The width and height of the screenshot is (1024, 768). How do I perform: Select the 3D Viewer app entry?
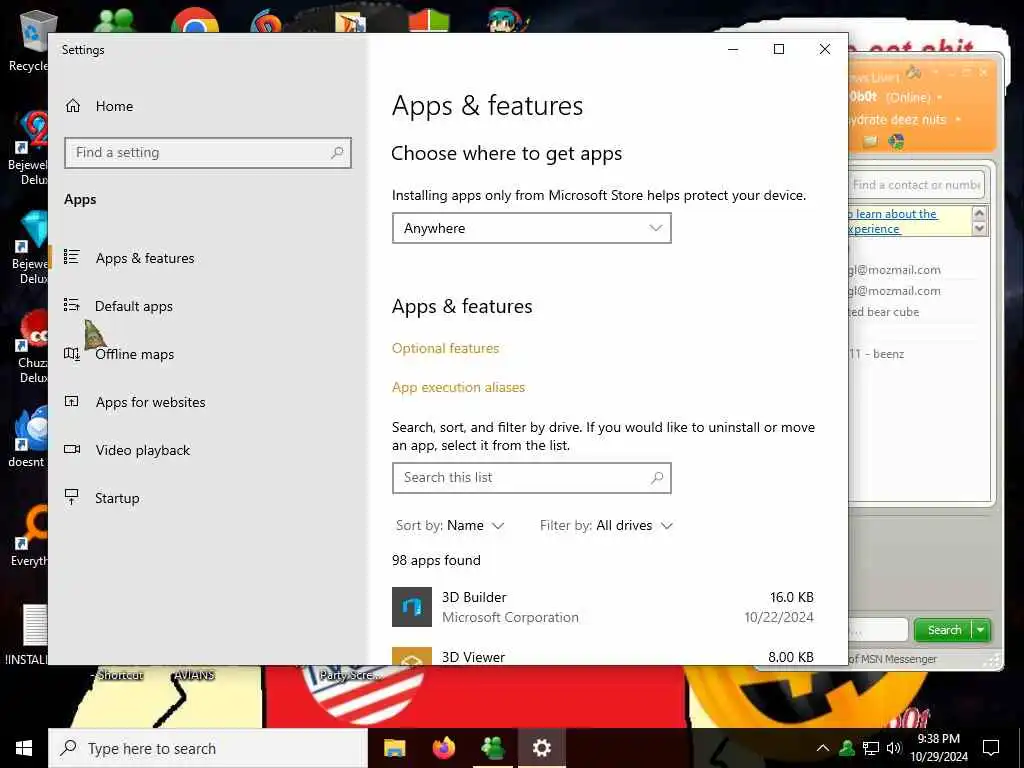point(603,656)
